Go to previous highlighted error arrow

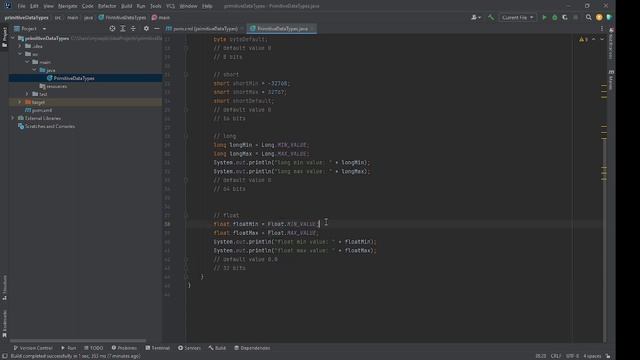click(x=594, y=39)
